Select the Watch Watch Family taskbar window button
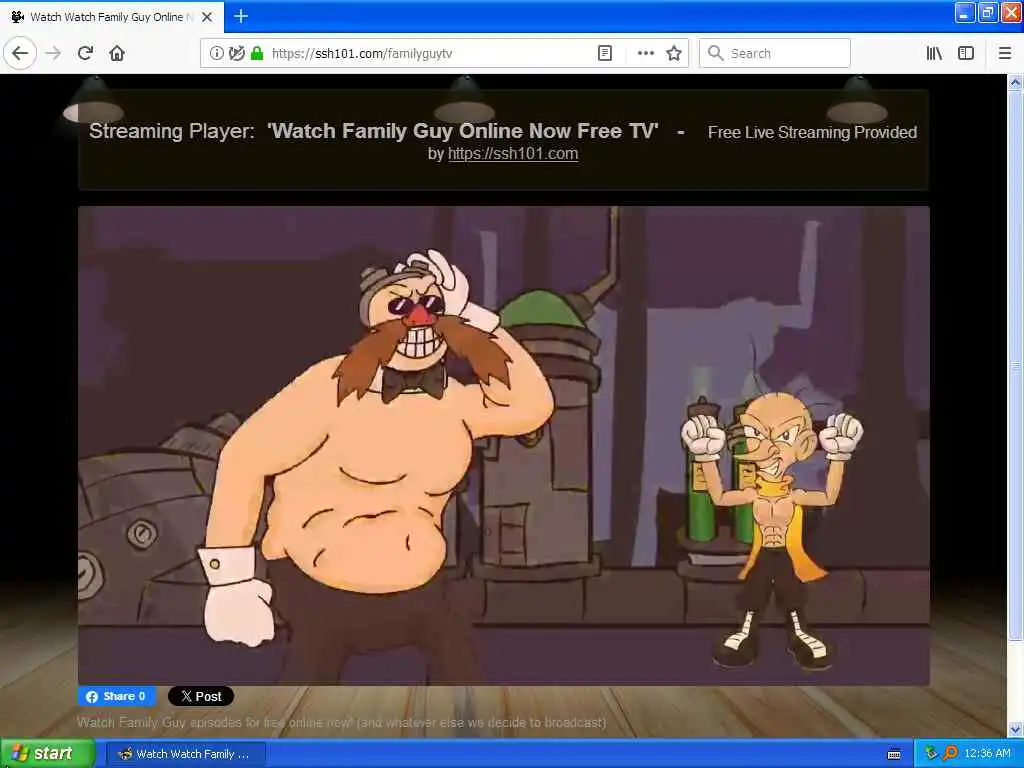The image size is (1024, 768). click(186, 754)
